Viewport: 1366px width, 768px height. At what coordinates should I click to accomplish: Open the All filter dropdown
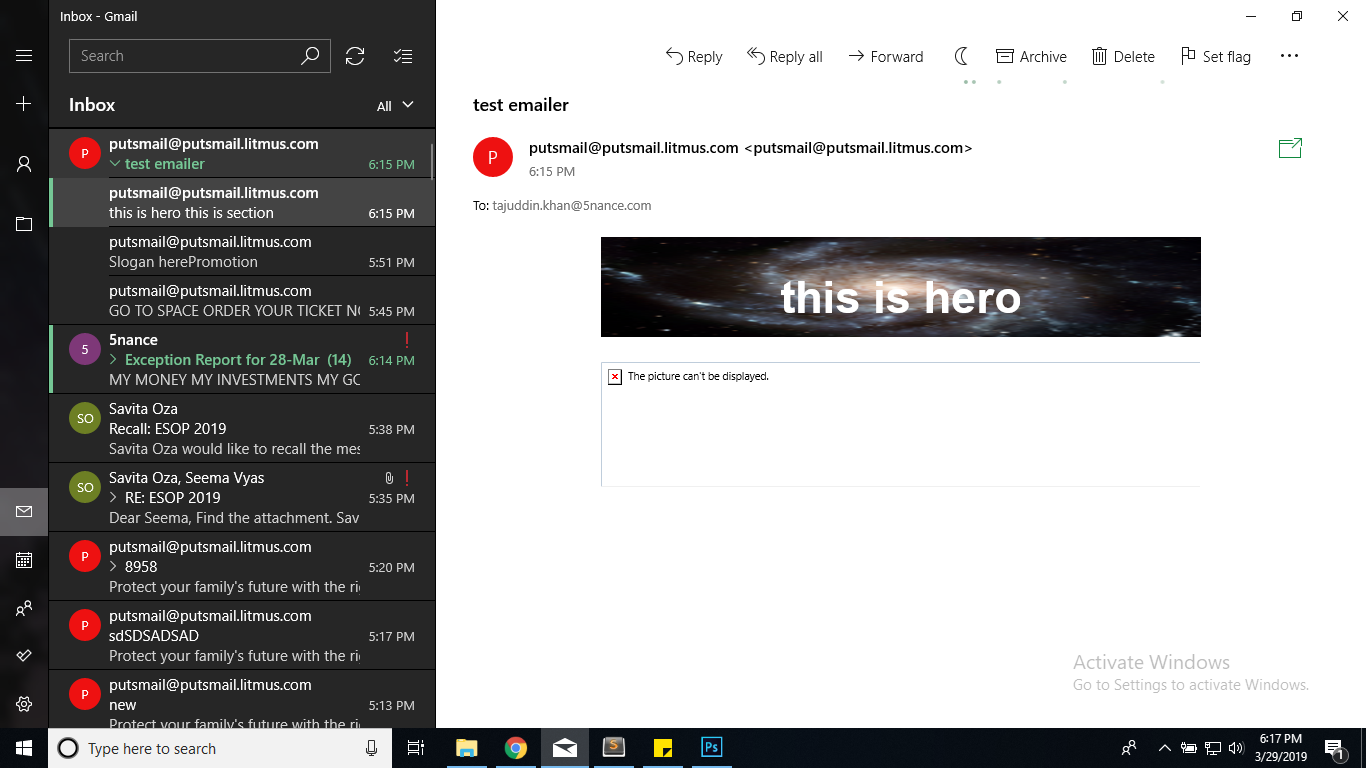click(395, 105)
